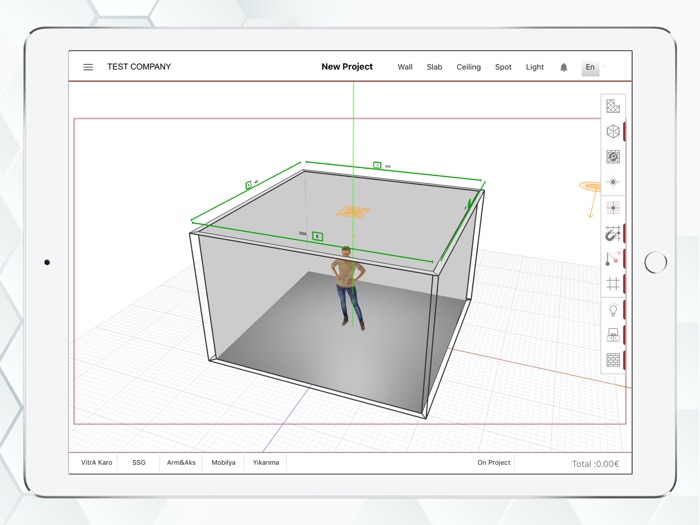Expand the Mobilya category

click(x=224, y=463)
